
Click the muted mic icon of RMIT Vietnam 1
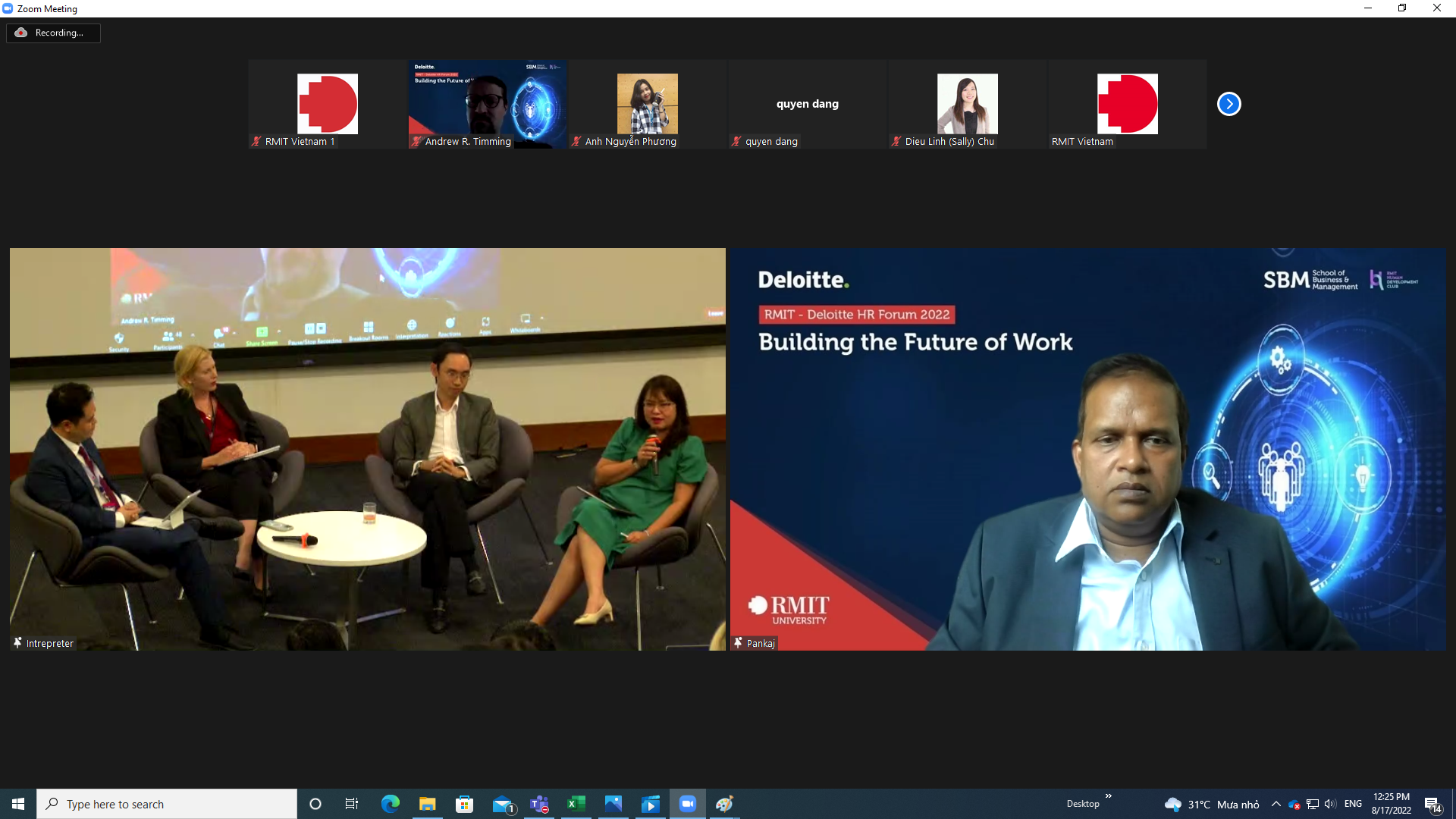pyautogui.click(x=256, y=141)
